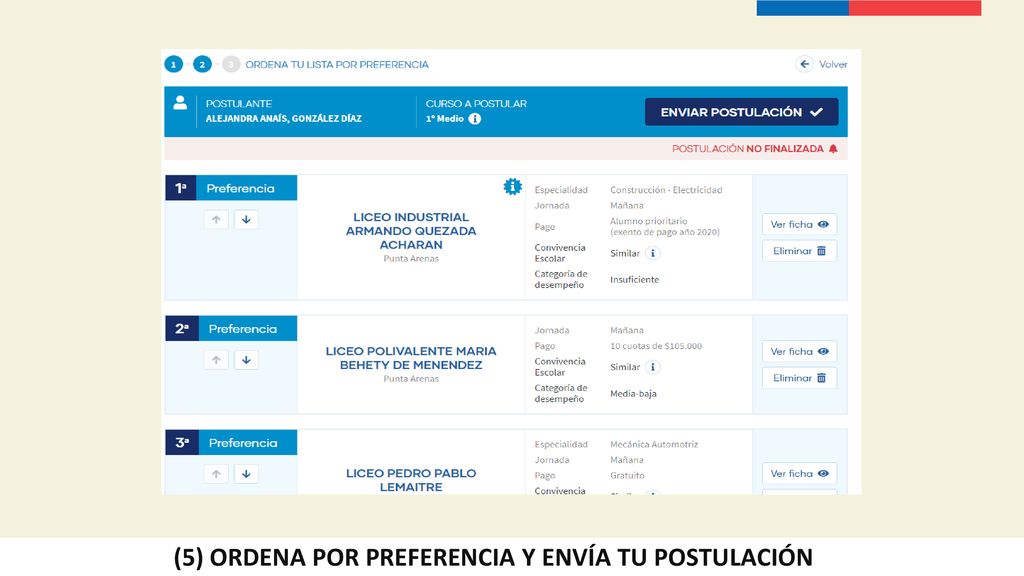The image size is (1024, 576).
Task: Move 1ª Preferencia down with arrow
Action: (246, 219)
